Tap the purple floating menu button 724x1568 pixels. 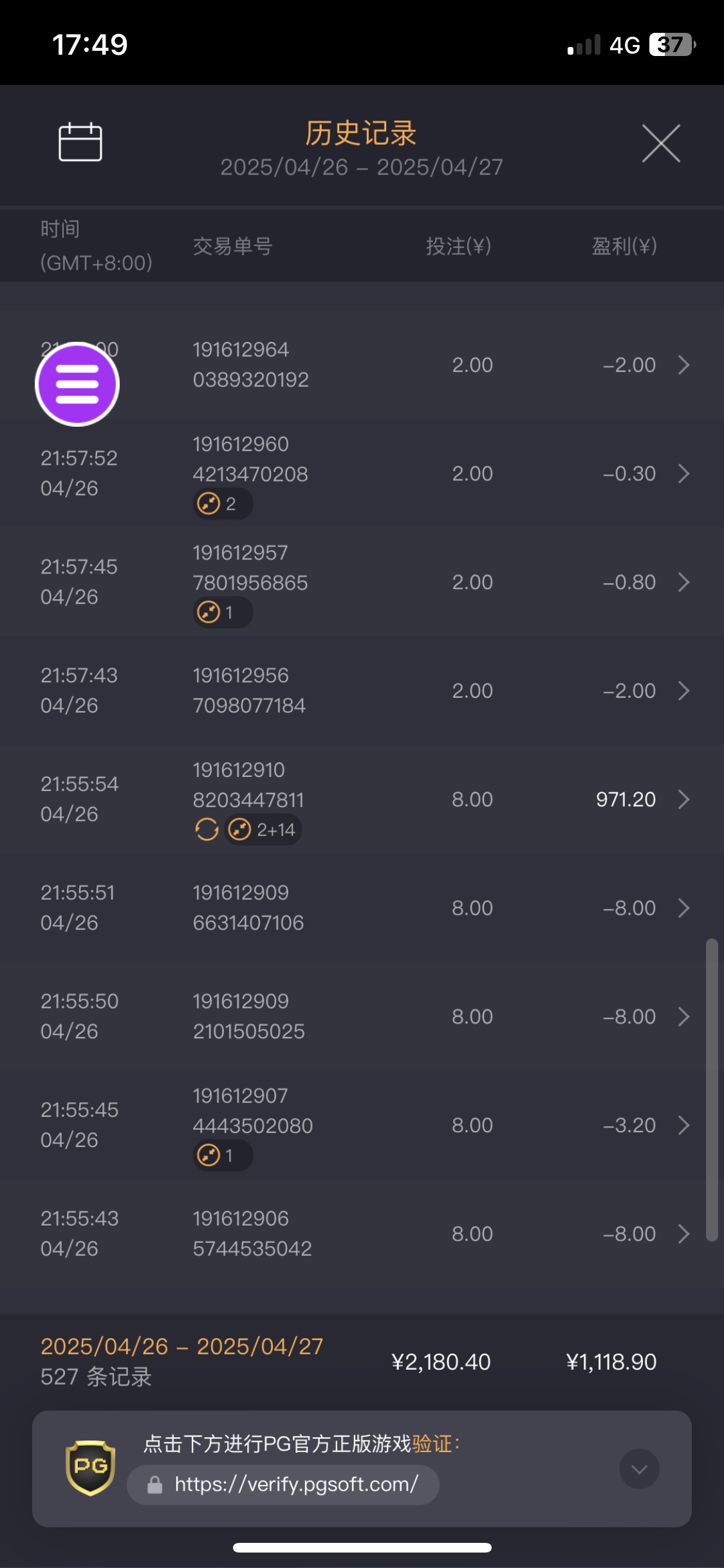77,384
